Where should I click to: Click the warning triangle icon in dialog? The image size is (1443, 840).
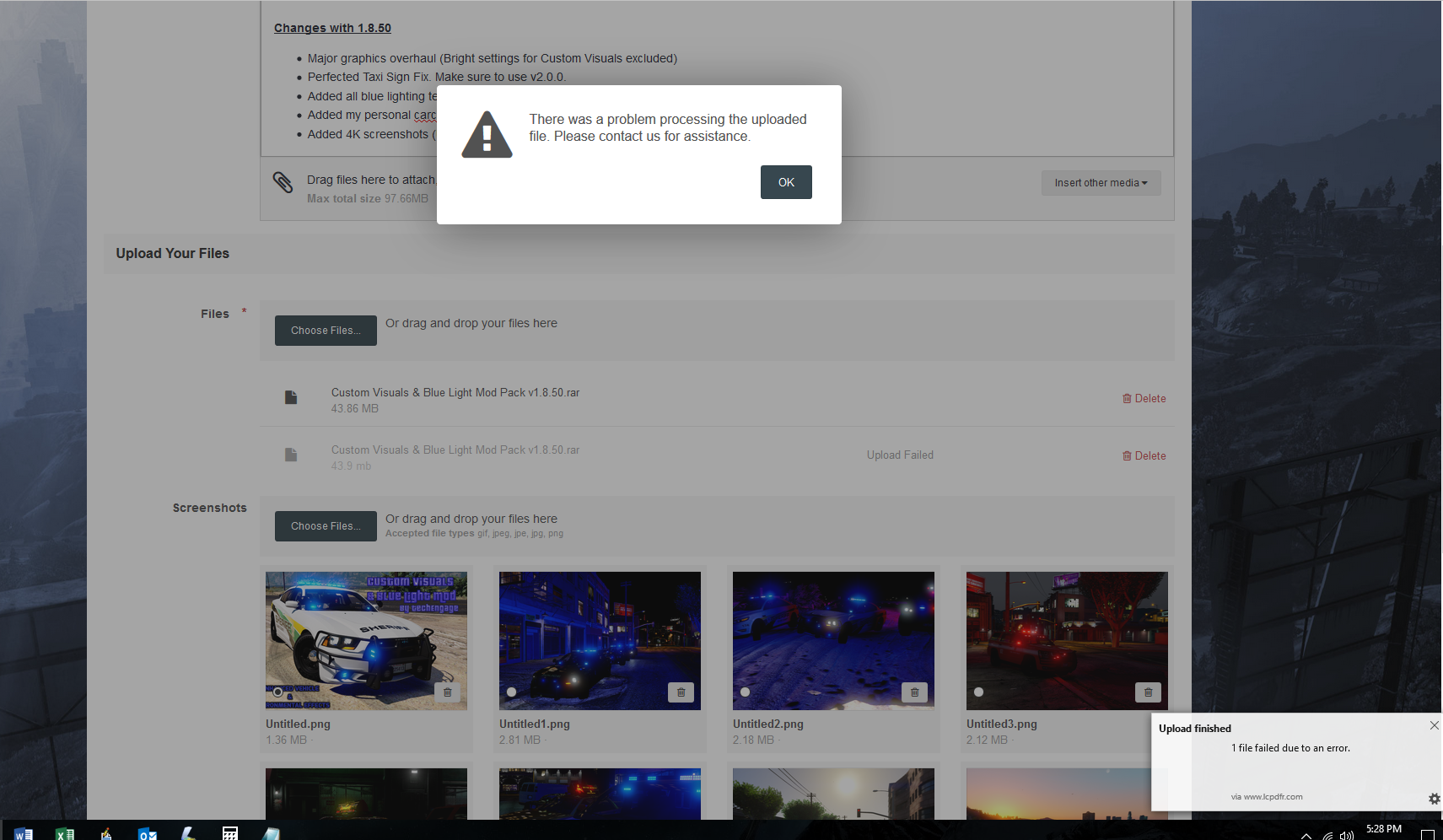click(487, 135)
